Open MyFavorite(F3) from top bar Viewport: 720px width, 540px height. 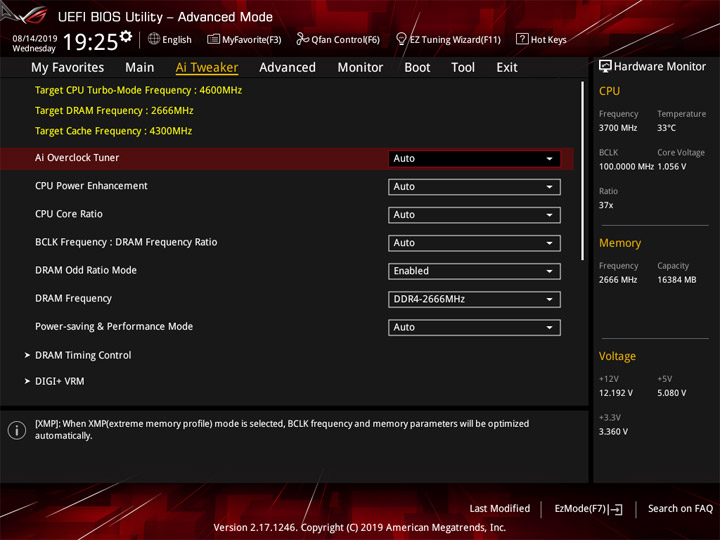(244, 39)
